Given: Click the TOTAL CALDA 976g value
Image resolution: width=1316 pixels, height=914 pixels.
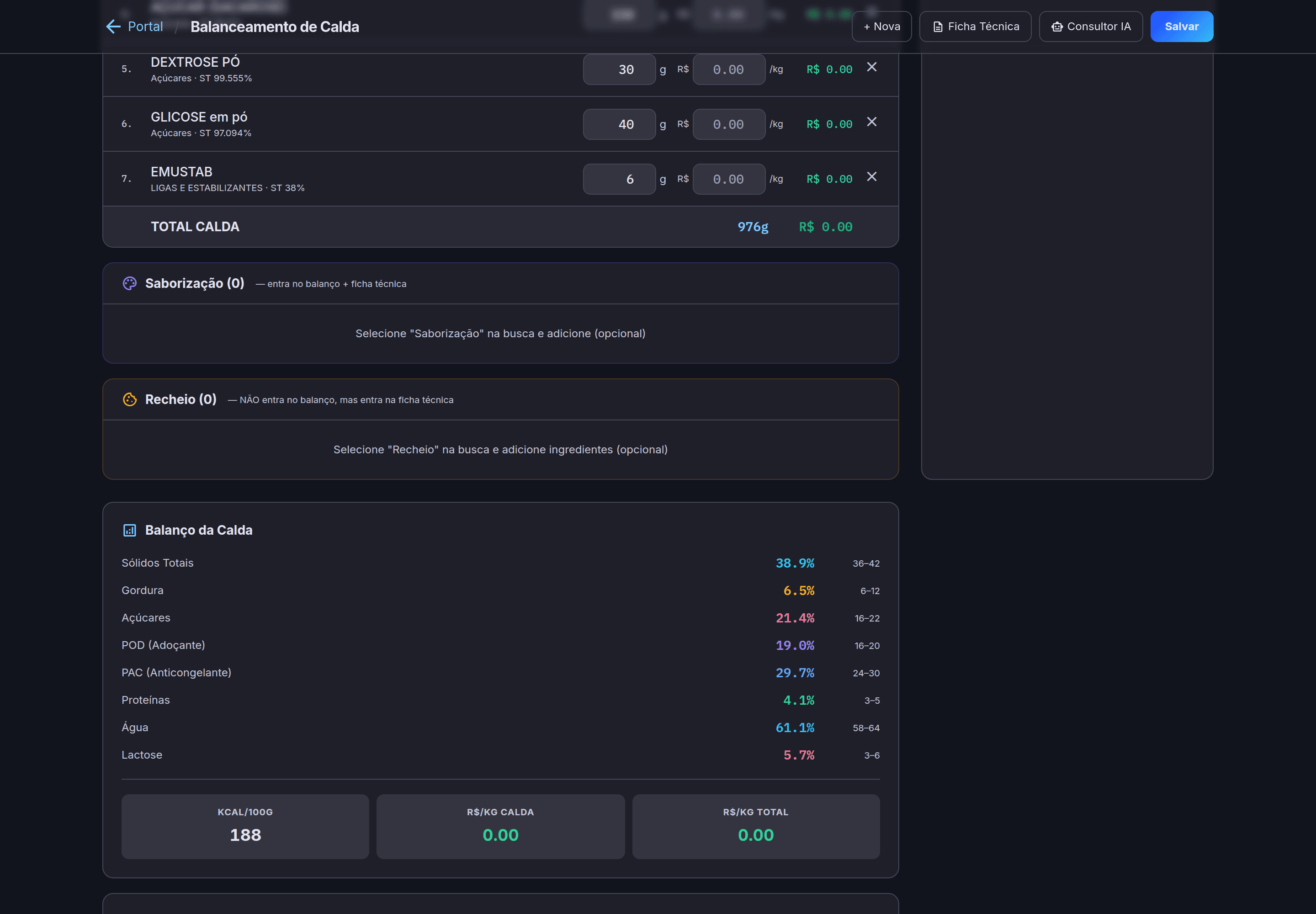Looking at the screenshot, I should pos(753,227).
